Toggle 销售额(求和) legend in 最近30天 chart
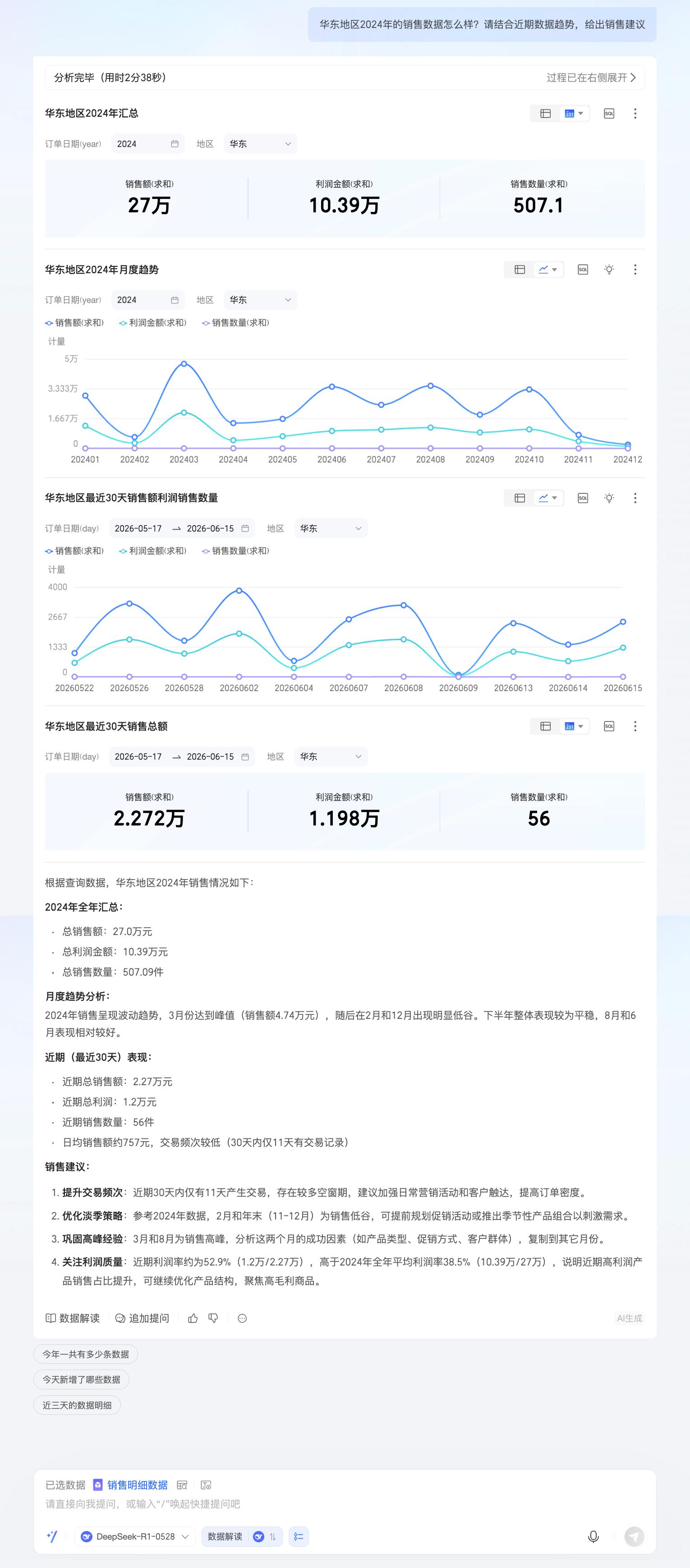The image size is (690, 1568). (74, 551)
